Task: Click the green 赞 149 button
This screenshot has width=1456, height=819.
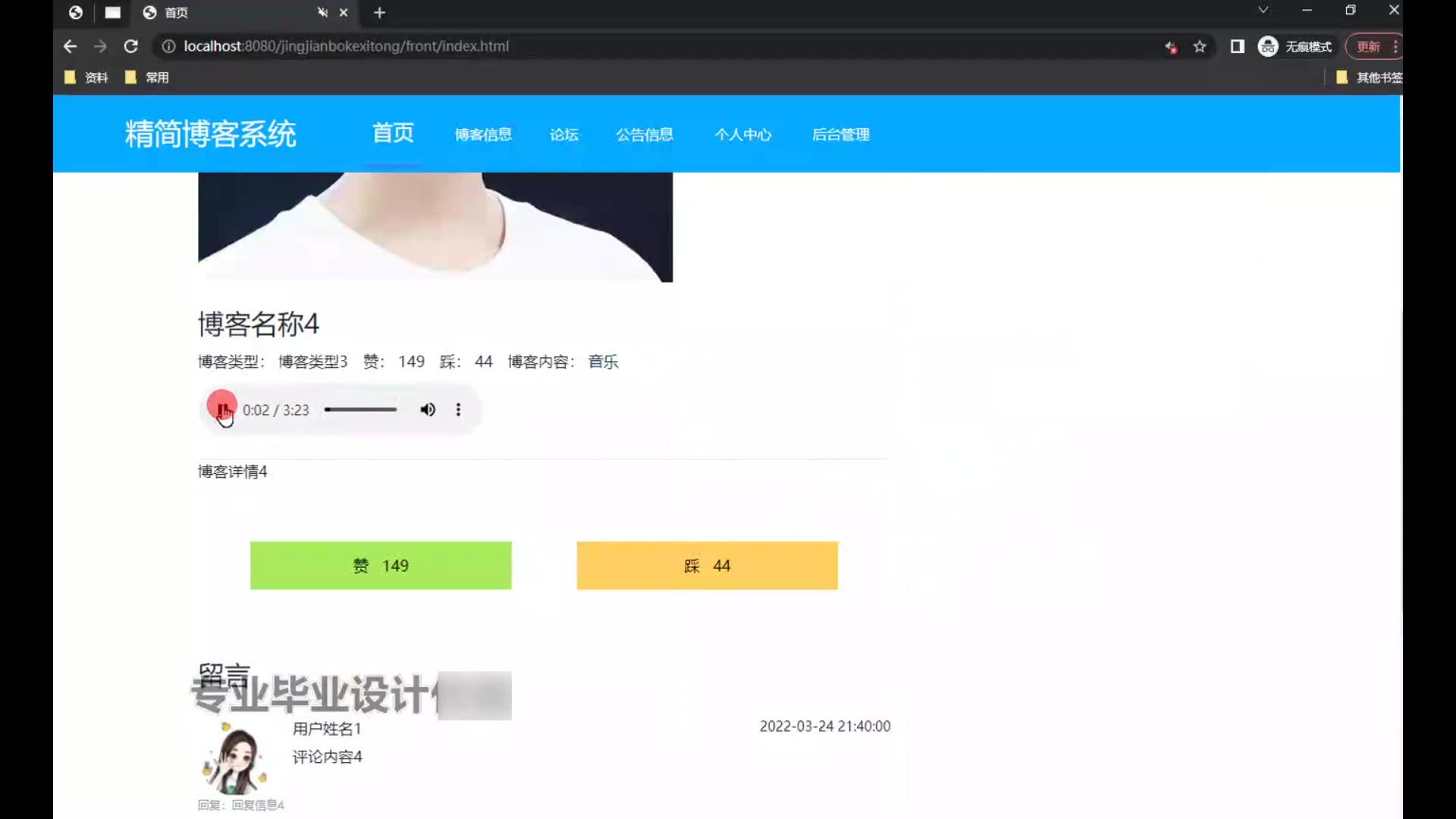Action: [381, 566]
